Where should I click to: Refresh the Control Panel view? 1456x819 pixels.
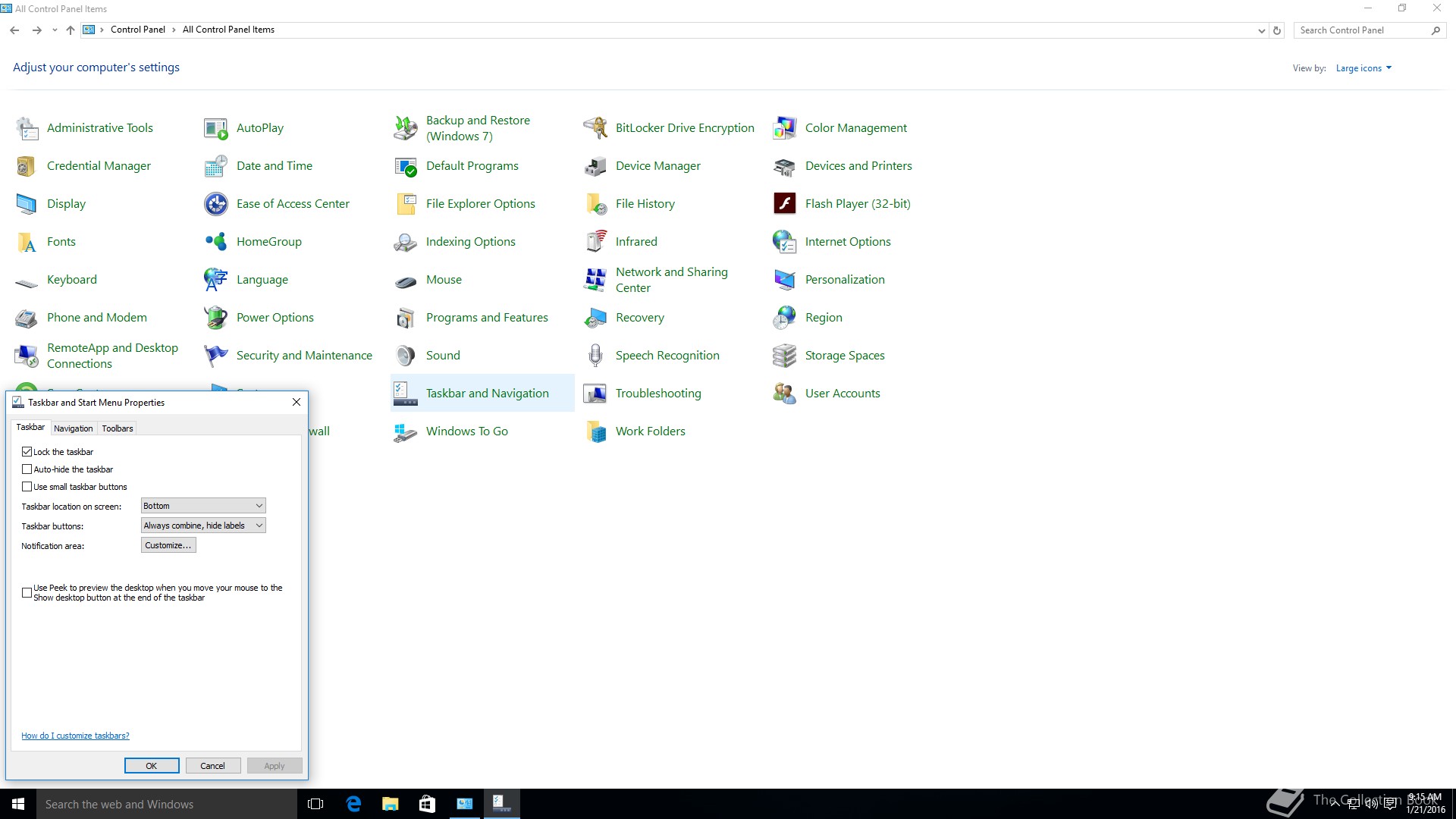[1277, 31]
